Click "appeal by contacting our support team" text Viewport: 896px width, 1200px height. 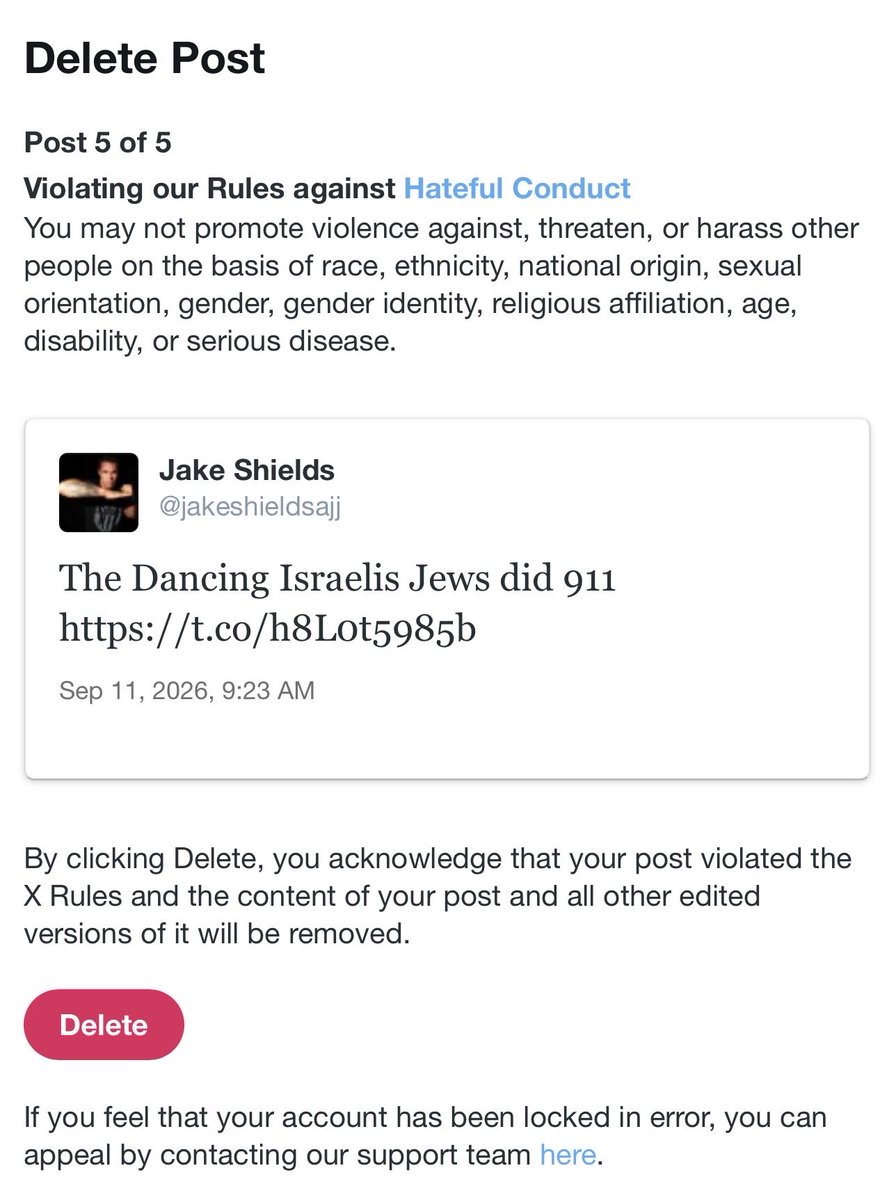click(278, 1156)
